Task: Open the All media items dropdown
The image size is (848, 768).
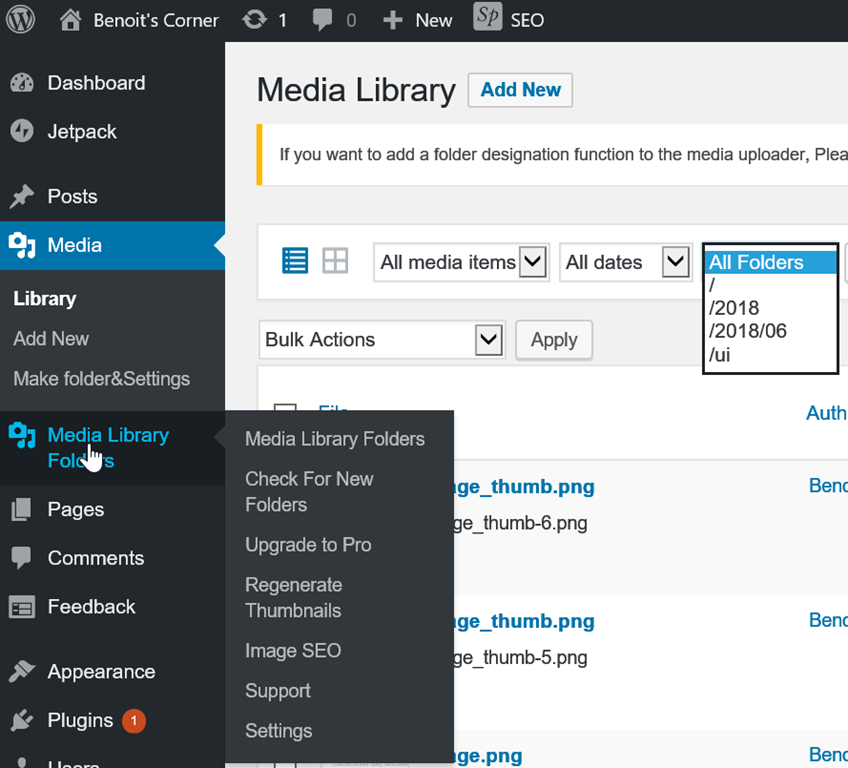Action: 462,262
